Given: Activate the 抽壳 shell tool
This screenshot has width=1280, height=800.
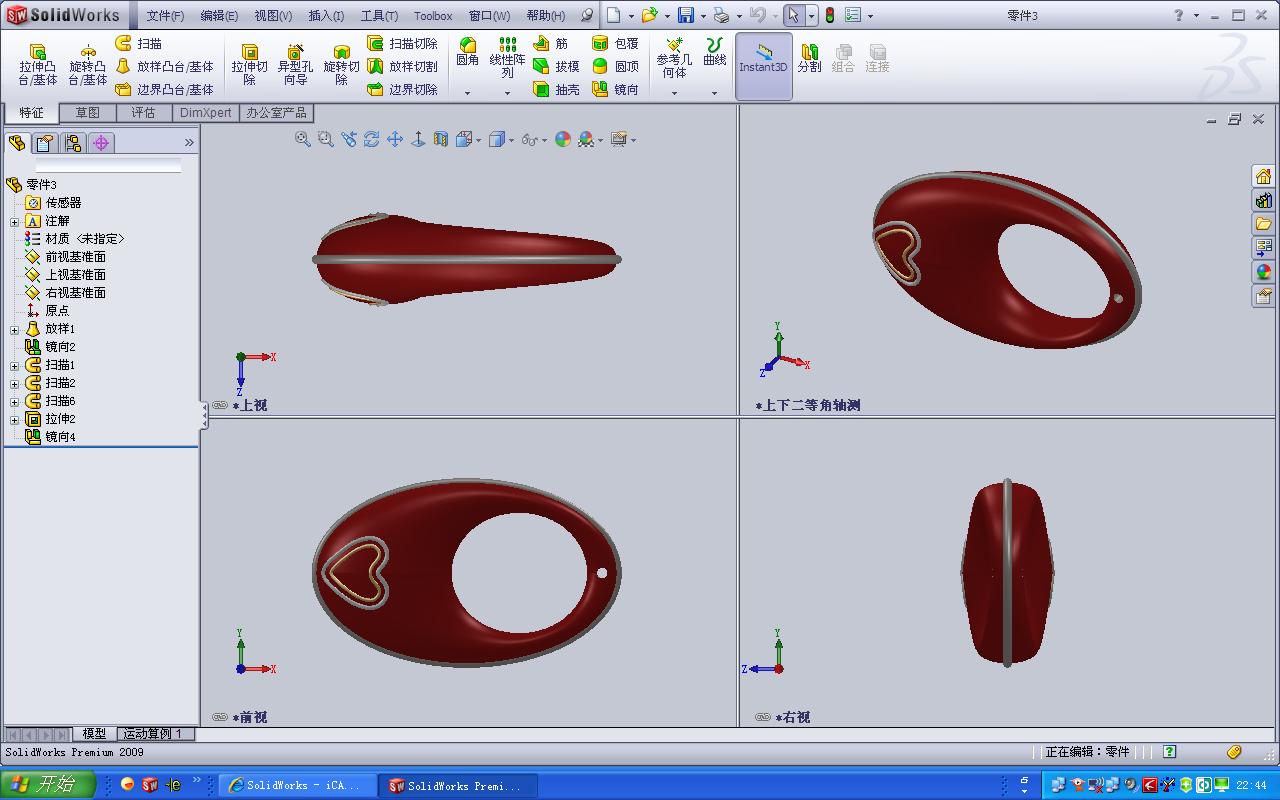Looking at the screenshot, I should (x=556, y=89).
